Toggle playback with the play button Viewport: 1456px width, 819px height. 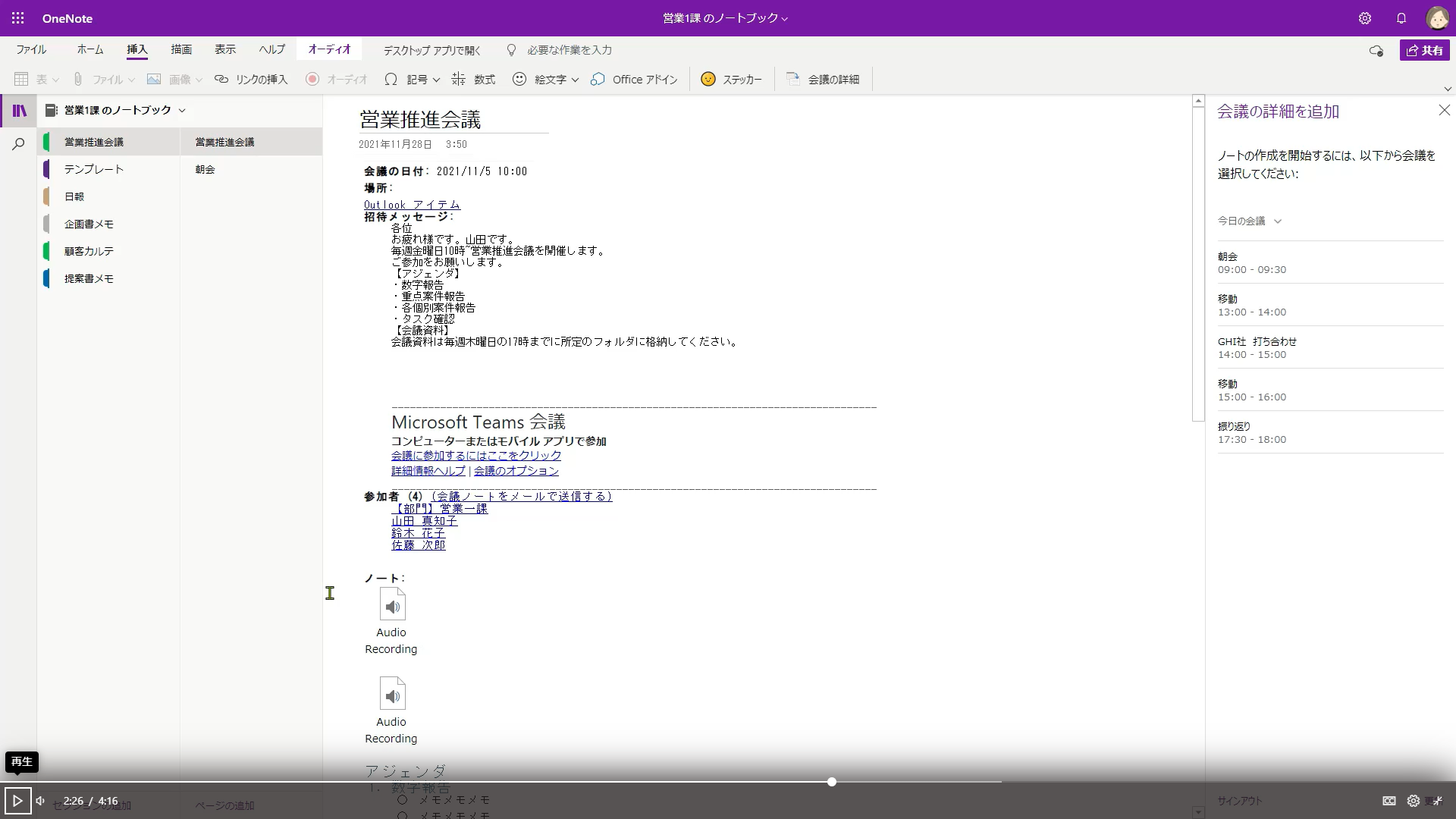pyautogui.click(x=17, y=800)
